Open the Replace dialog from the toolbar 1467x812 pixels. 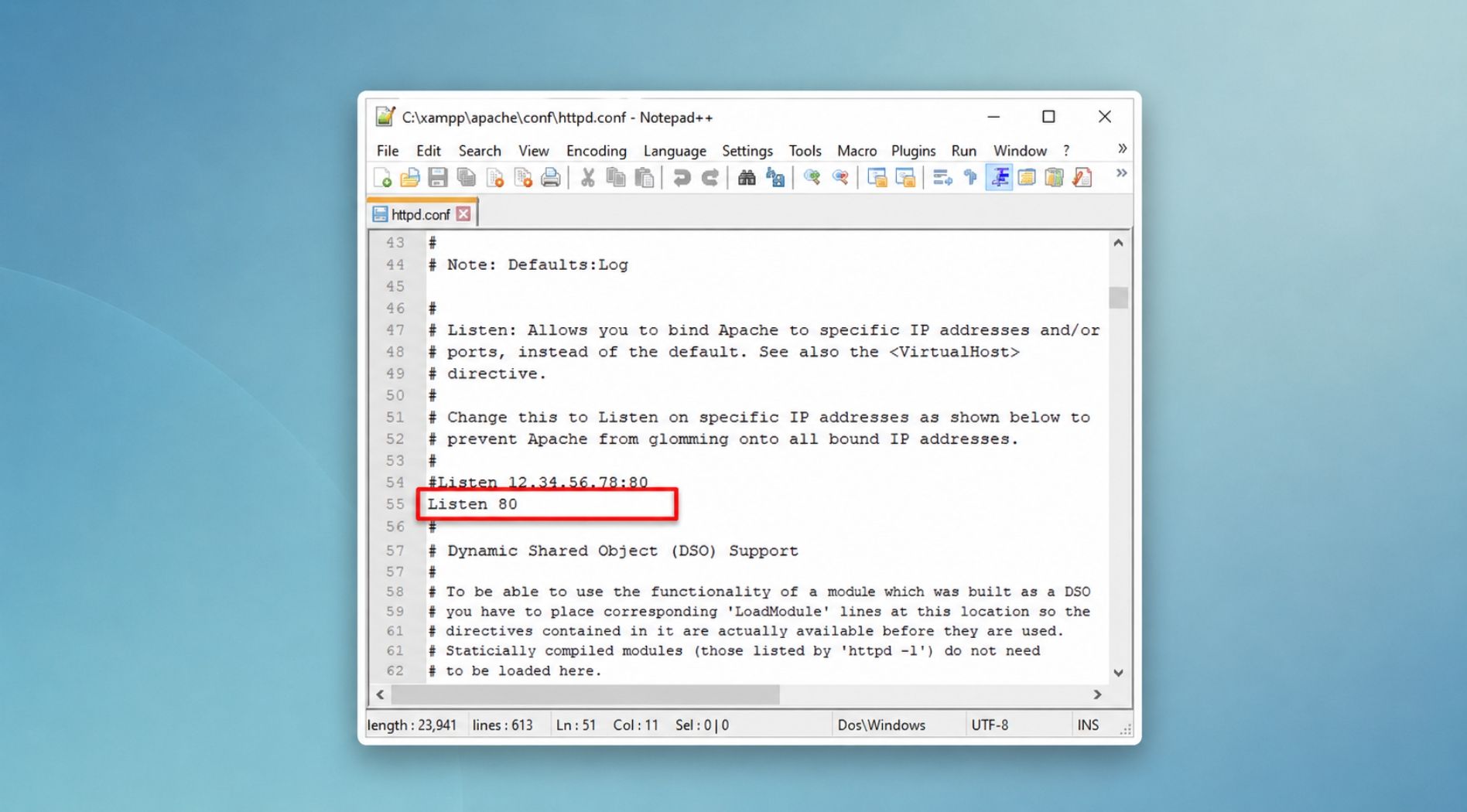[775, 178]
